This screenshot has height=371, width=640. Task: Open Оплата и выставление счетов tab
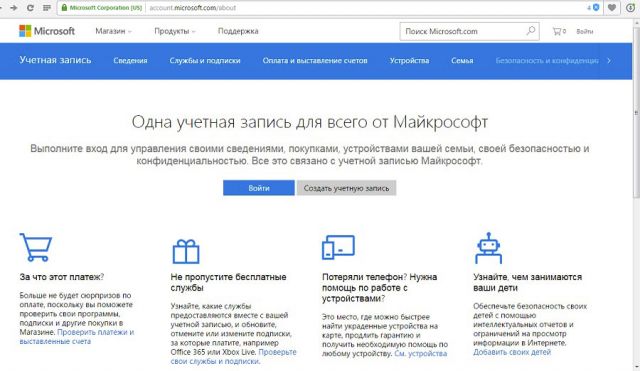click(315, 60)
